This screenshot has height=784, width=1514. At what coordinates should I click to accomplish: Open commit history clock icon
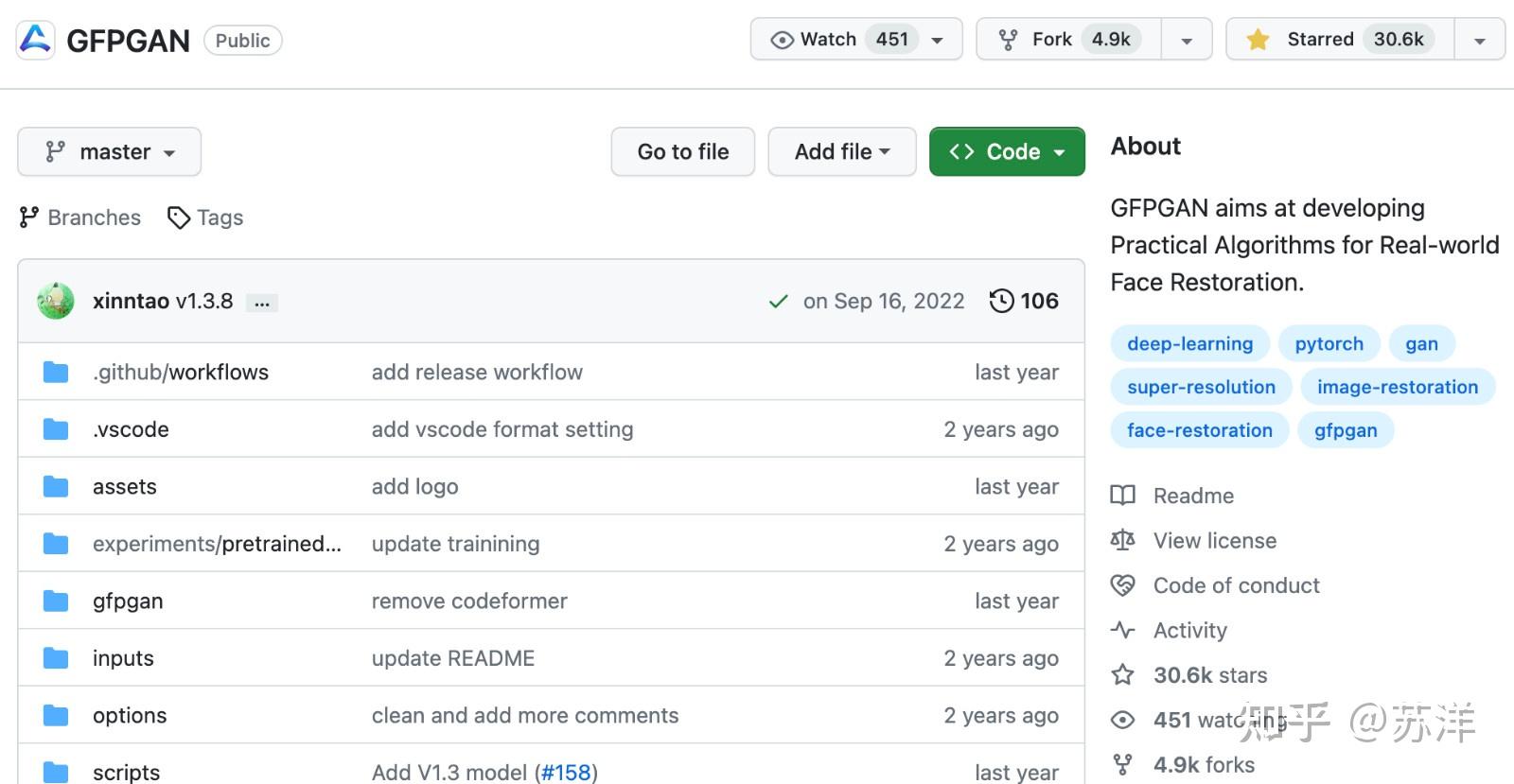1001,301
